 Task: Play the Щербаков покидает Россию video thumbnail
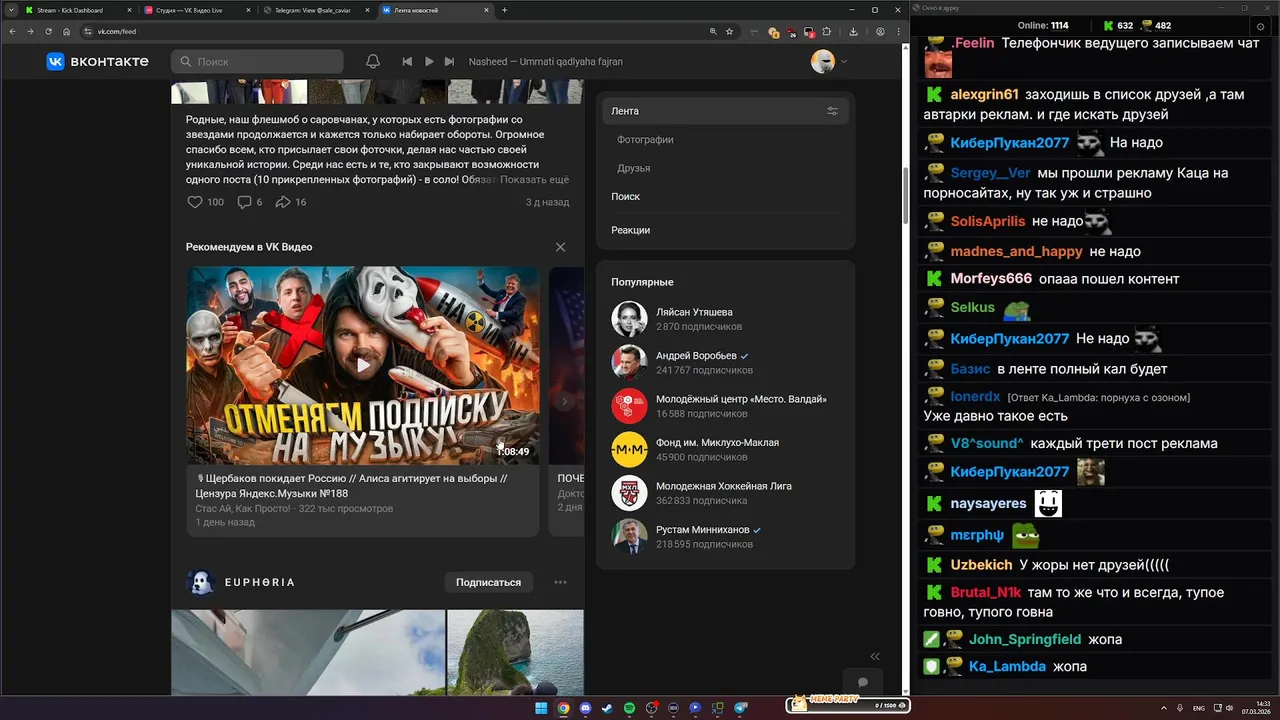tap(362, 365)
